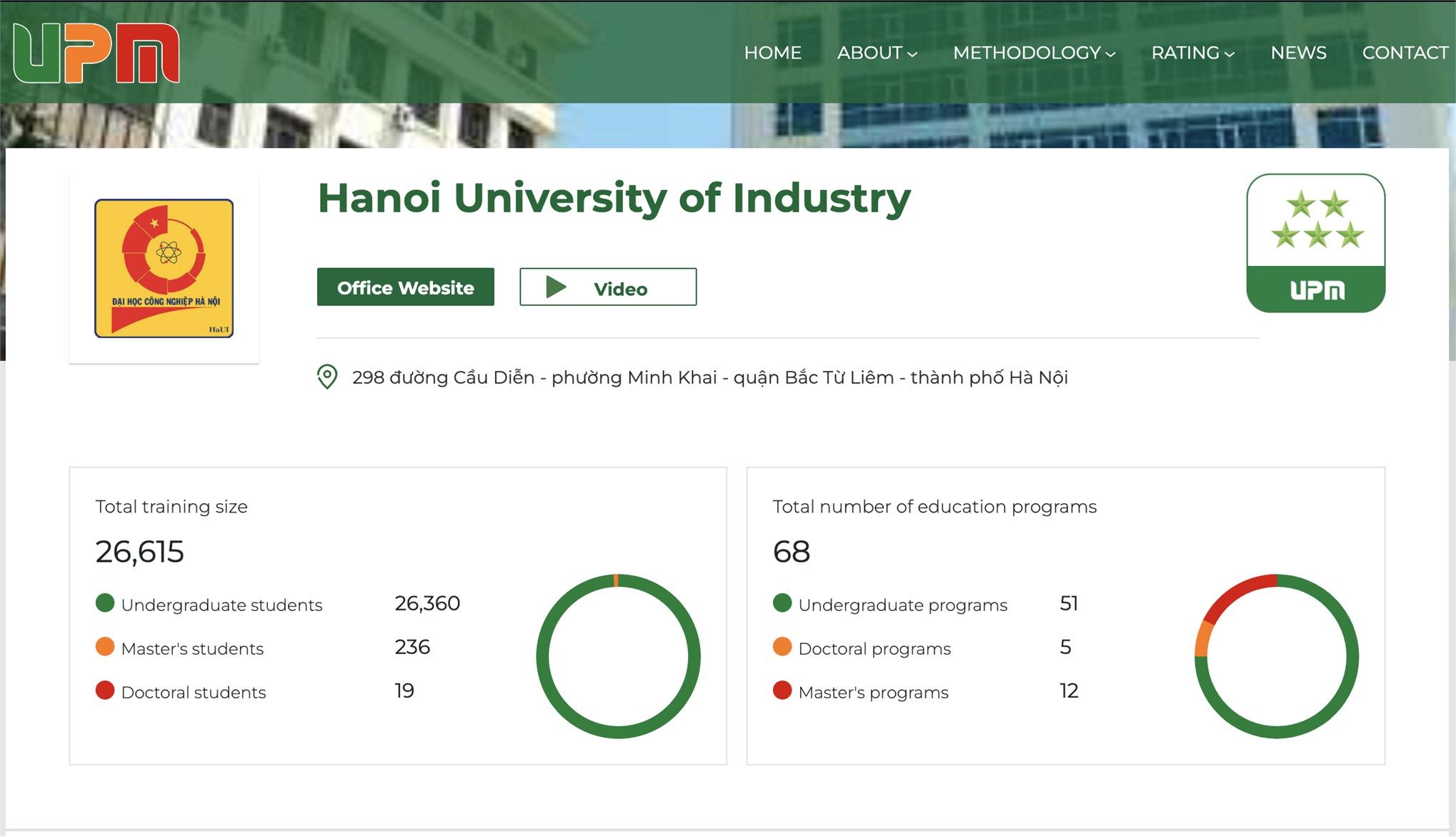Image resolution: width=1456 pixels, height=837 pixels.
Task: Open the NEWS menu item
Action: 1298,53
